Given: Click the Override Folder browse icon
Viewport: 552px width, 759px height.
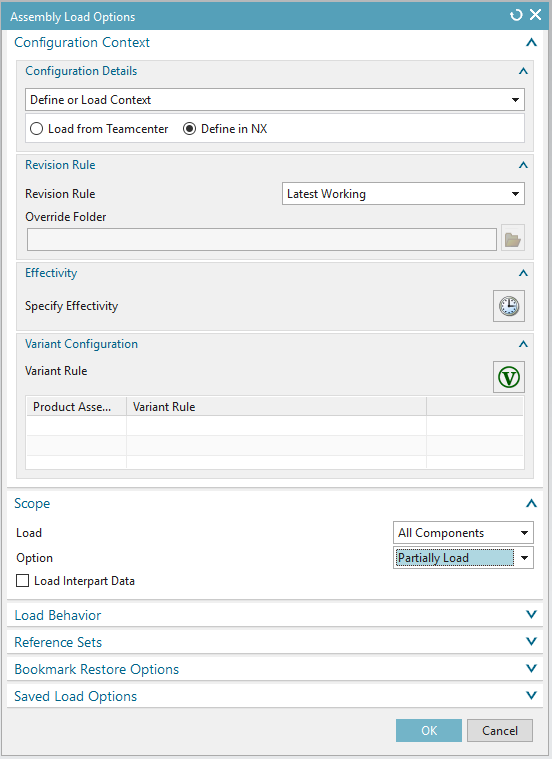Looking at the screenshot, I should click(513, 240).
